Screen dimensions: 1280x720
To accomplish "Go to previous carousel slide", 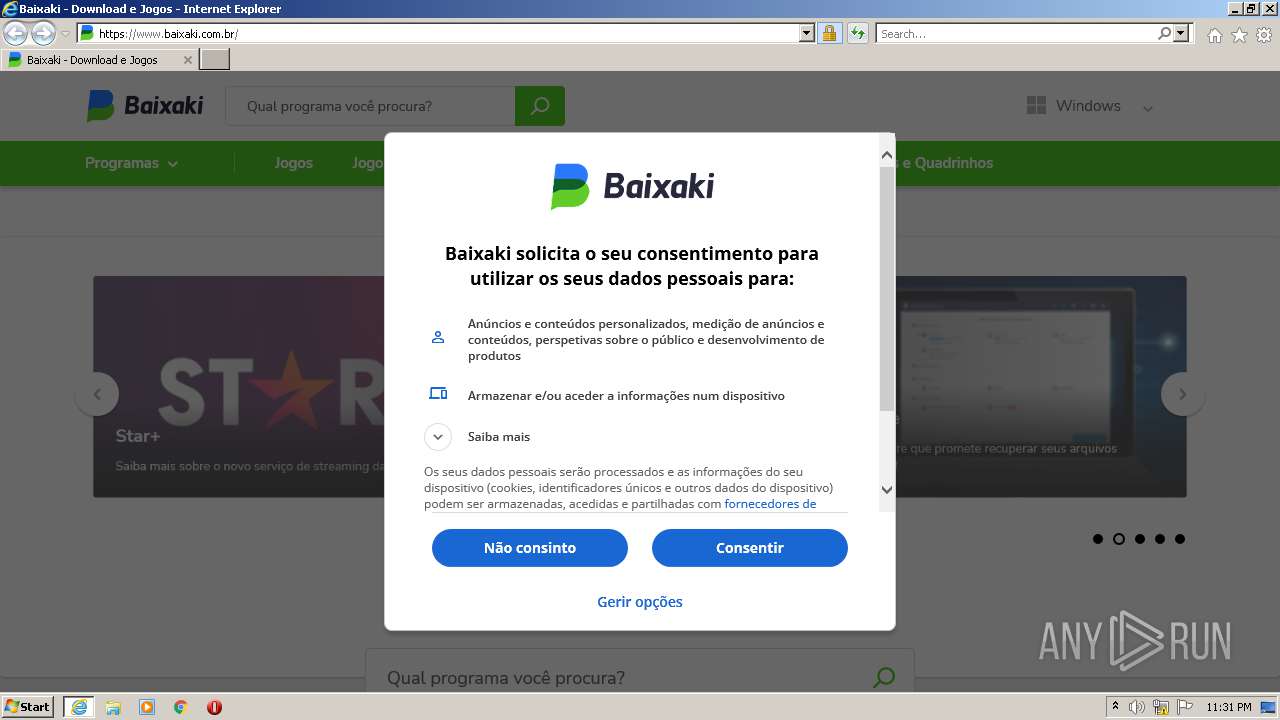I will [97, 394].
